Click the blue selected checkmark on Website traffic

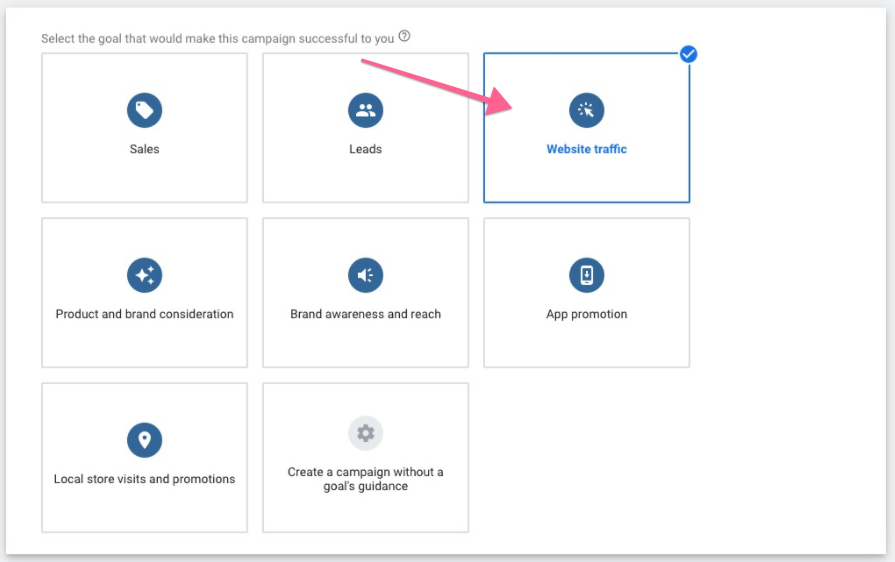coord(688,54)
